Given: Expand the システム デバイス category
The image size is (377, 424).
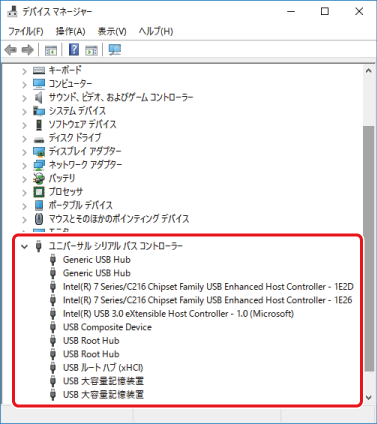Looking at the screenshot, I should [24, 111].
